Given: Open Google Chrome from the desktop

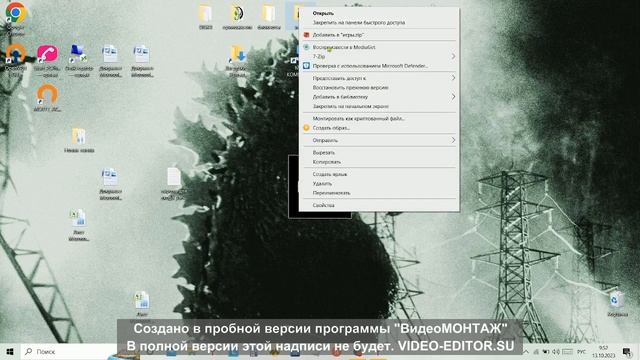Looking at the screenshot, I should (16, 13).
